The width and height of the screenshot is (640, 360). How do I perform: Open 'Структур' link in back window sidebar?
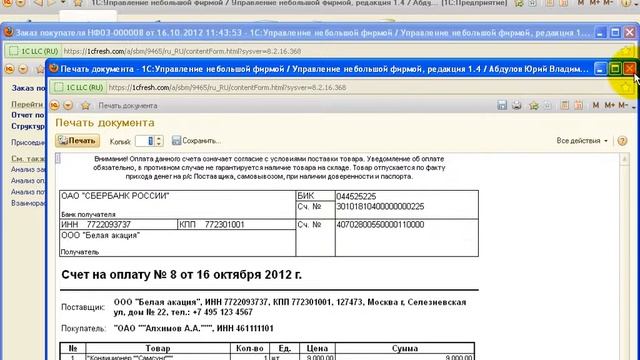click(x=28, y=126)
